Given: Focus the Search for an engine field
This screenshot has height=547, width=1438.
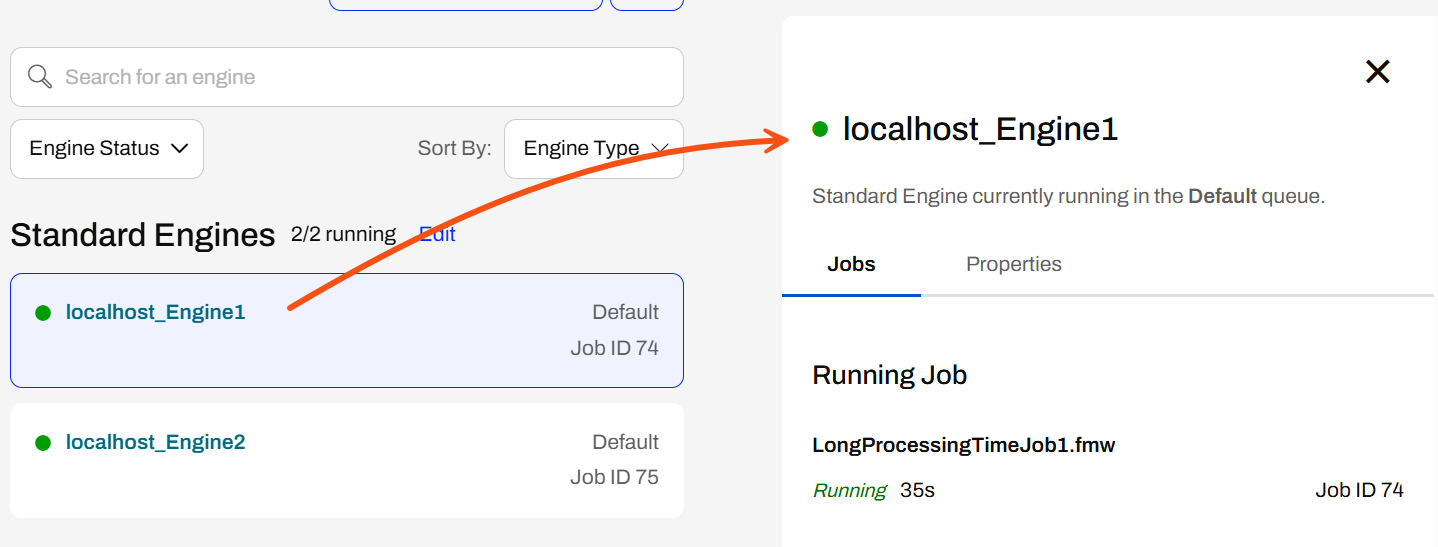Looking at the screenshot, I should point(347,77).
